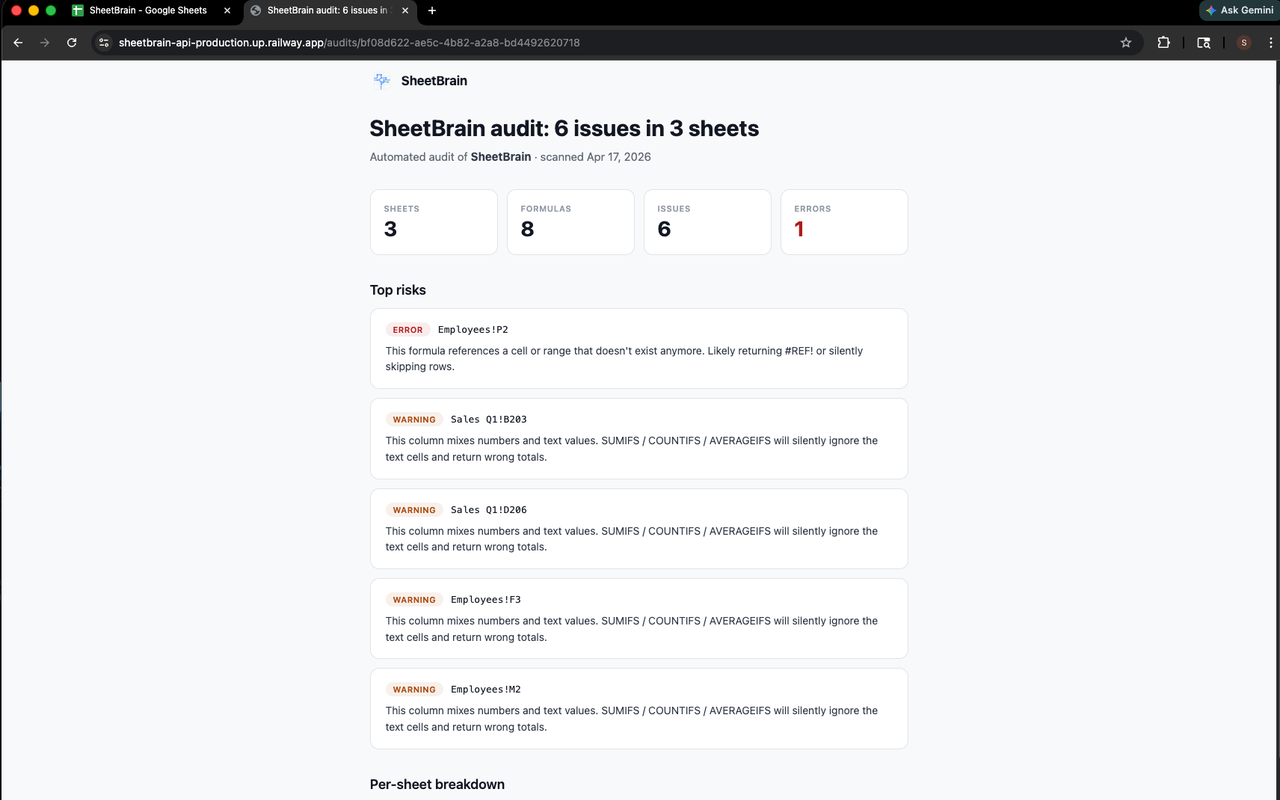The image size is (1280, 800).
Task: Click the Google Sheets favicon on the first tab
Action: (x=76, y=11)
